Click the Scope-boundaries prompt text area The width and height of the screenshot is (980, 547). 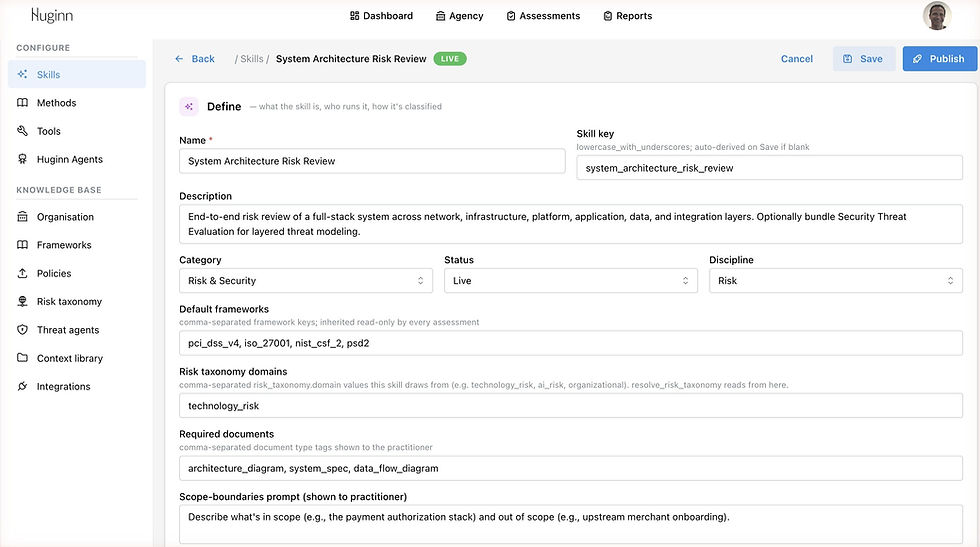point(571,524)
